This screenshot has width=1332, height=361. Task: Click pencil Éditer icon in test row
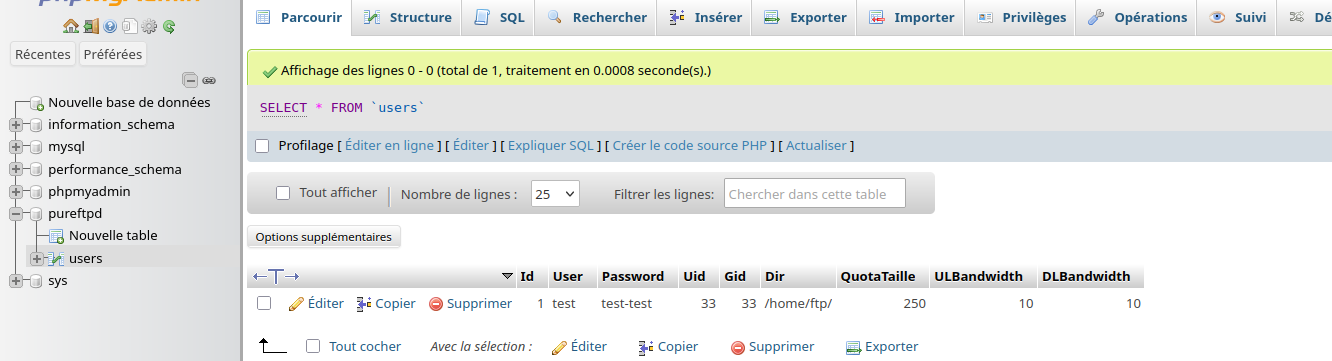[296, 304]
